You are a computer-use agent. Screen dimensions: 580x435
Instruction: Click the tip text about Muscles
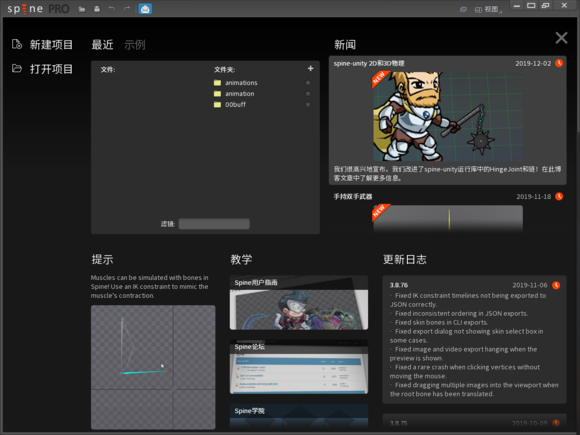pyautogui.click(x=149, y=286)
